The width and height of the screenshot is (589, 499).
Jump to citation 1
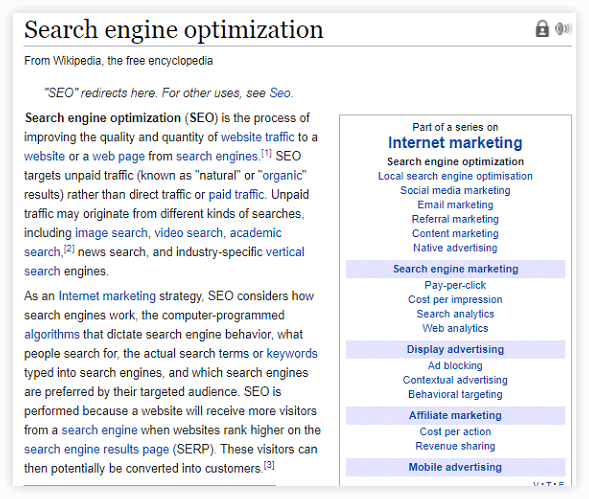pos(266,153)
